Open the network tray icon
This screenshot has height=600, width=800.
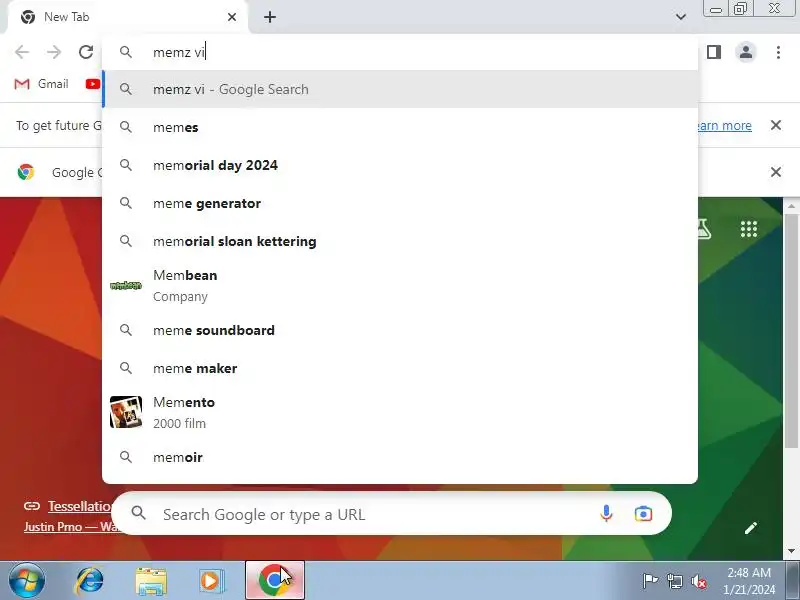pyautogui.click(x=675, y=581)
